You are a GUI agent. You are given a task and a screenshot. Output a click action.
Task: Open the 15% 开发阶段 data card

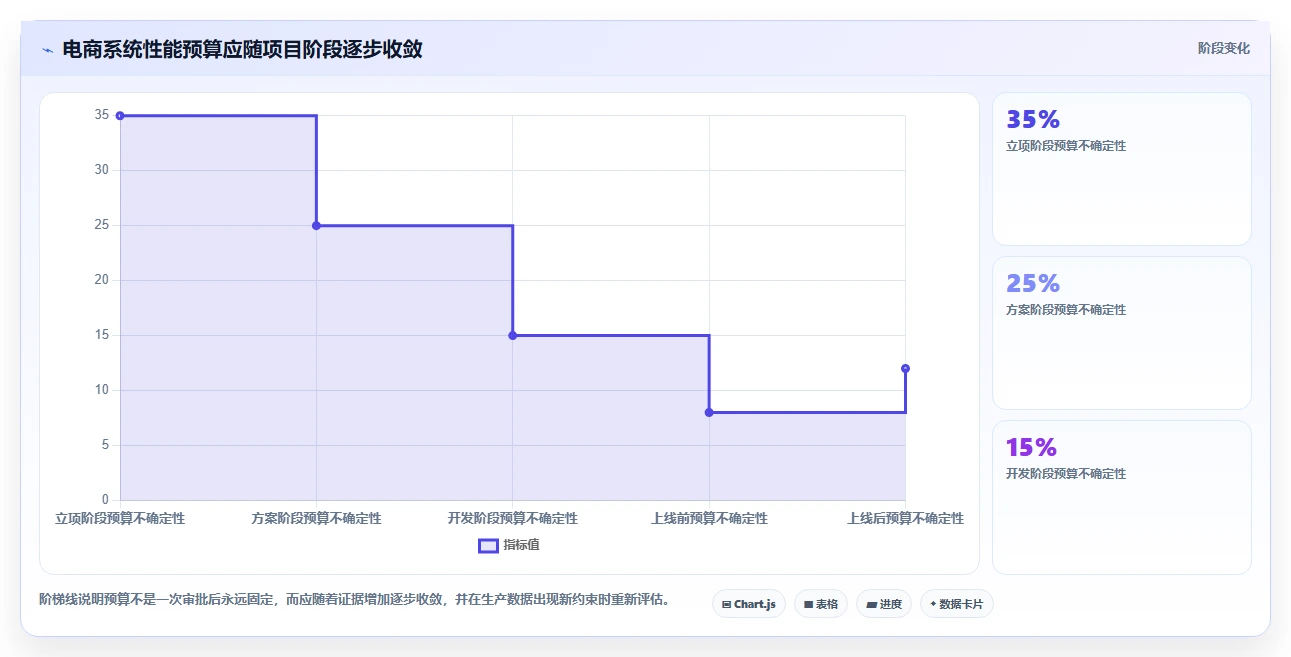1122,498
